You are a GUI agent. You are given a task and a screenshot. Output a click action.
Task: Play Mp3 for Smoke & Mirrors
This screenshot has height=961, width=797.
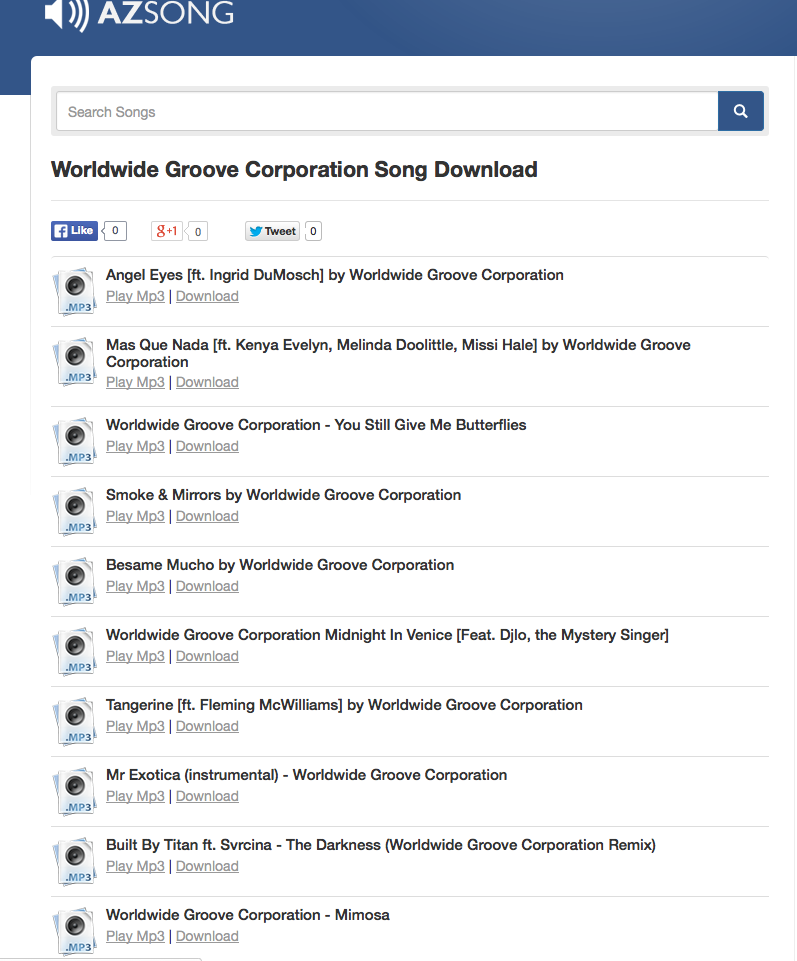[135, 516]
